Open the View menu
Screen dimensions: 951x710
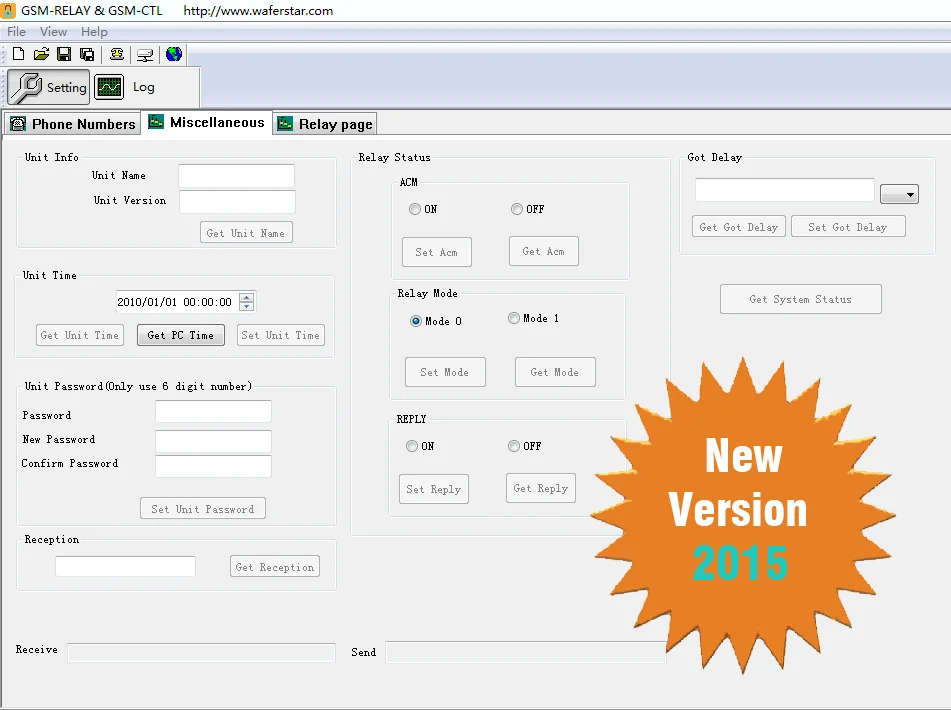[53, 32]
